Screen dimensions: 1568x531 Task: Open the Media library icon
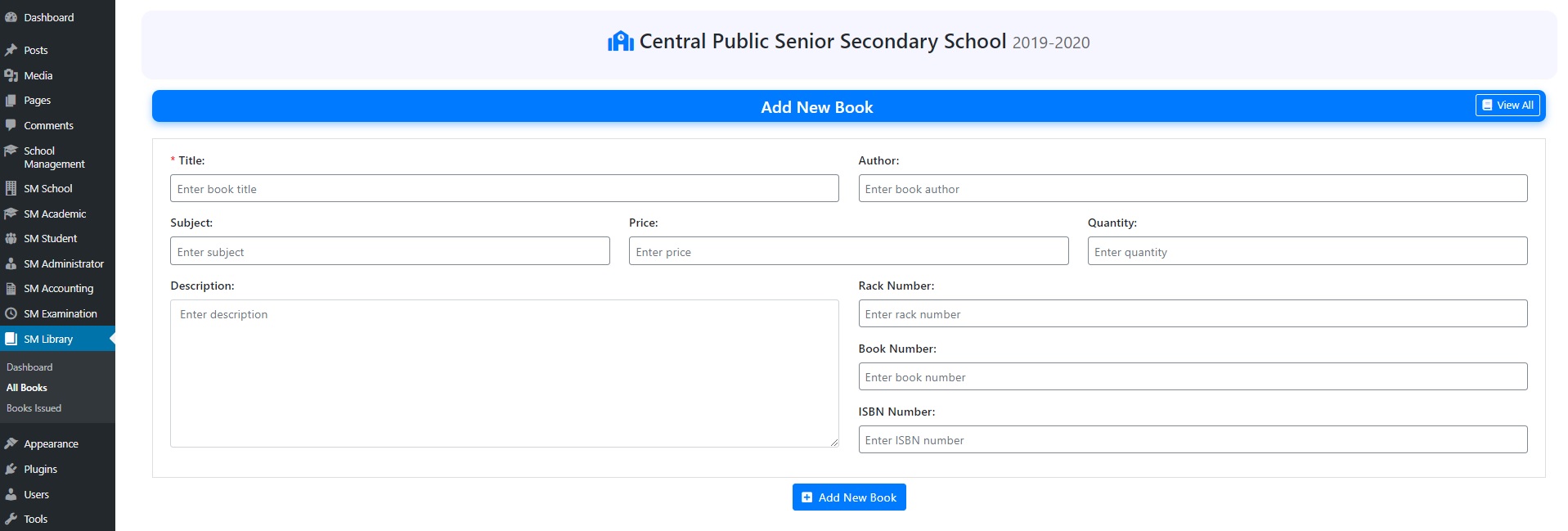click(x=11, y=75)
